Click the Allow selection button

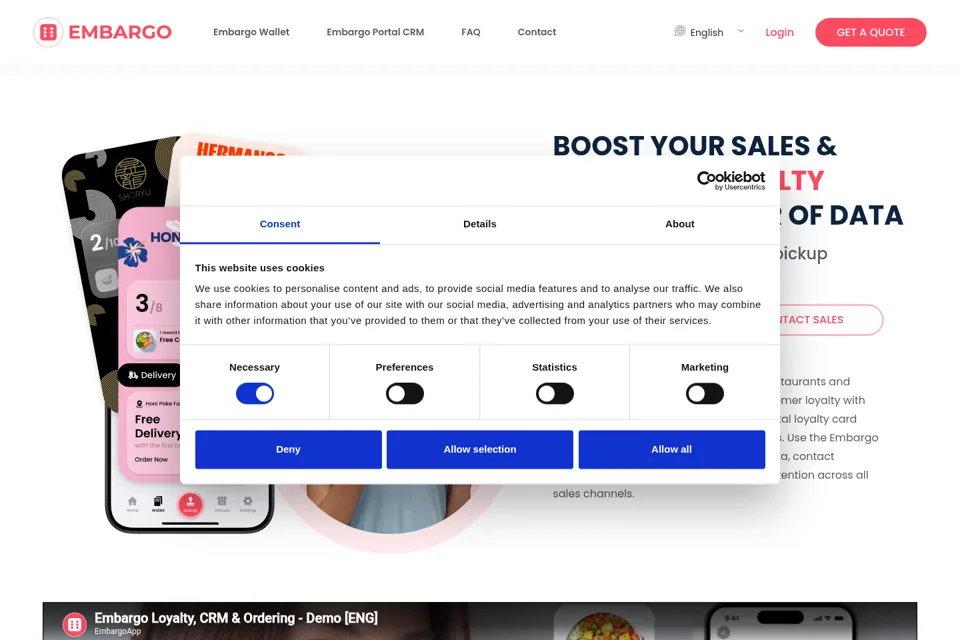480,450
